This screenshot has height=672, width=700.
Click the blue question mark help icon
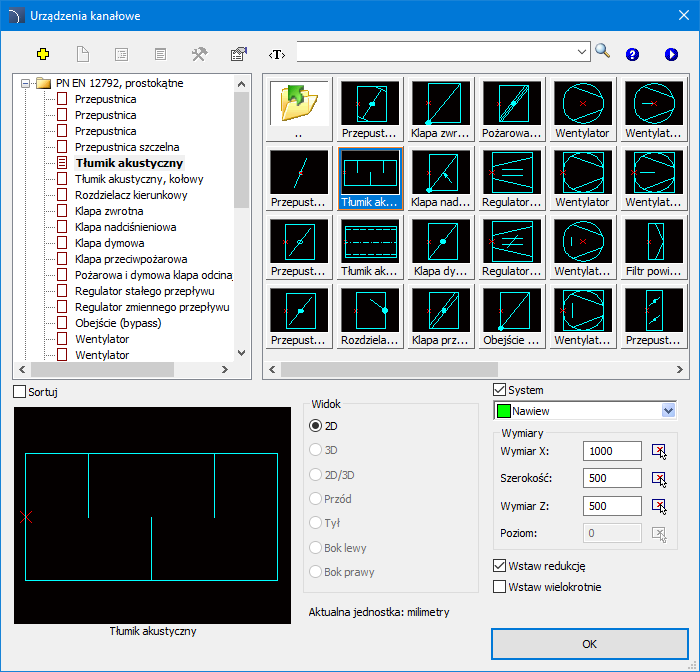tap(632, 54)
